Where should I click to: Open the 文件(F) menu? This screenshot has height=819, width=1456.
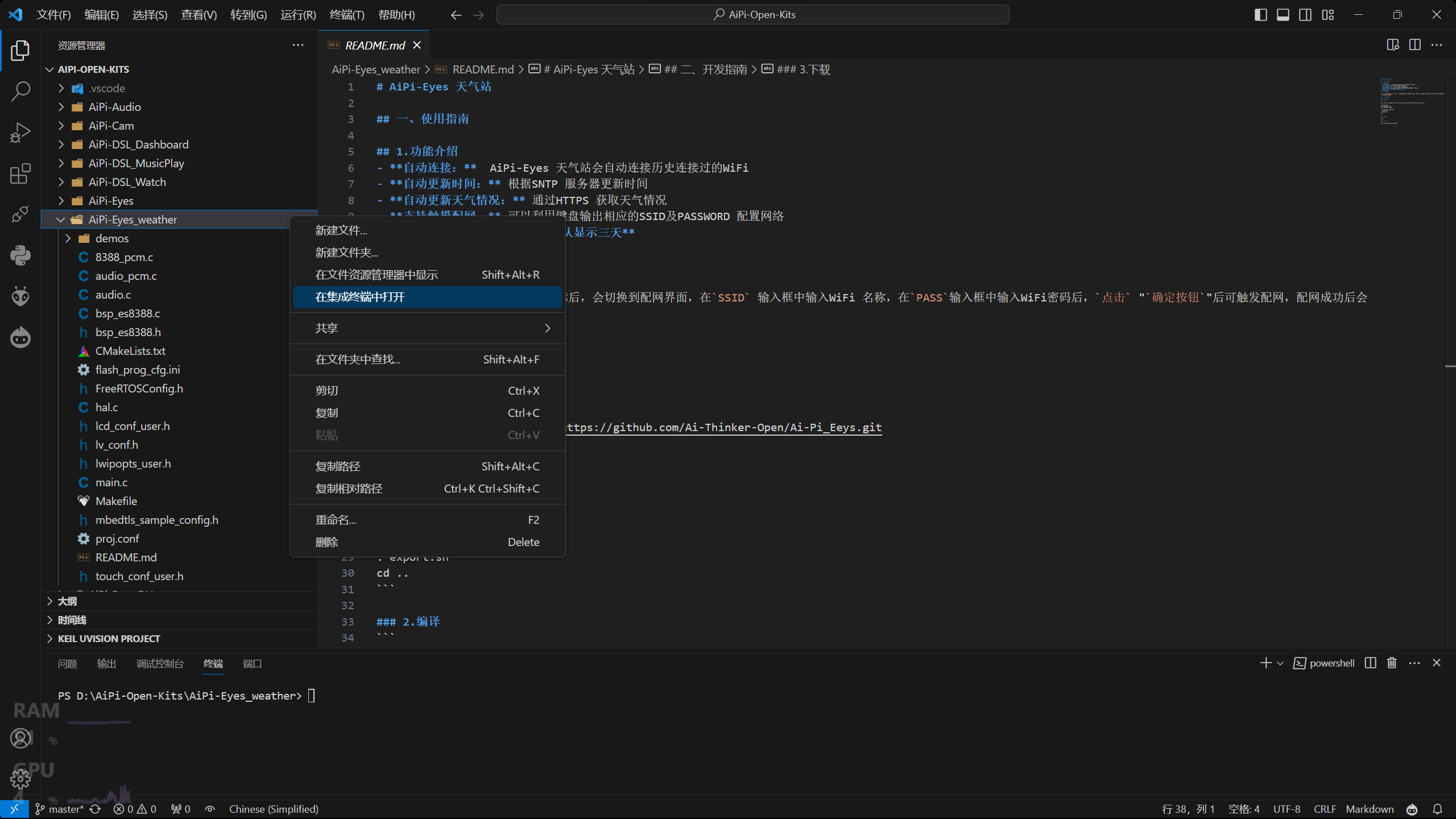pyautogui.click(x=53, y=15)
